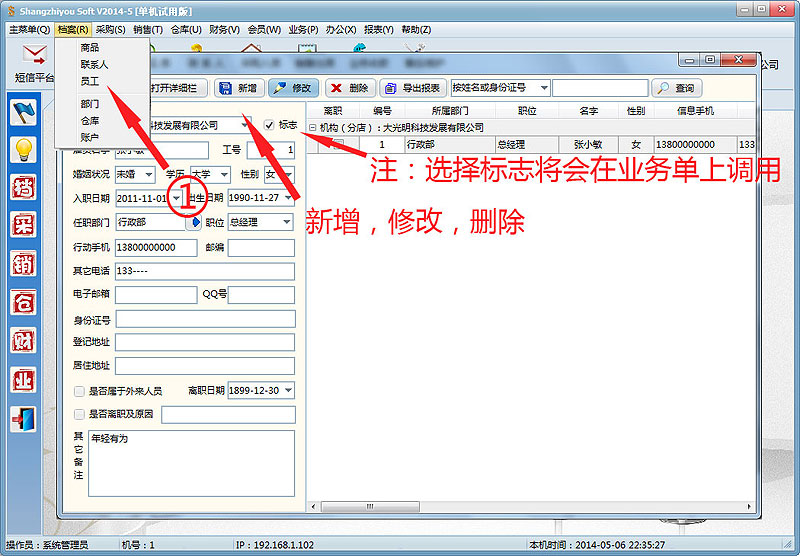800x556 pixels.
Task: Click the search text input field
Action: pyautogui.click(x=600, y=88)
